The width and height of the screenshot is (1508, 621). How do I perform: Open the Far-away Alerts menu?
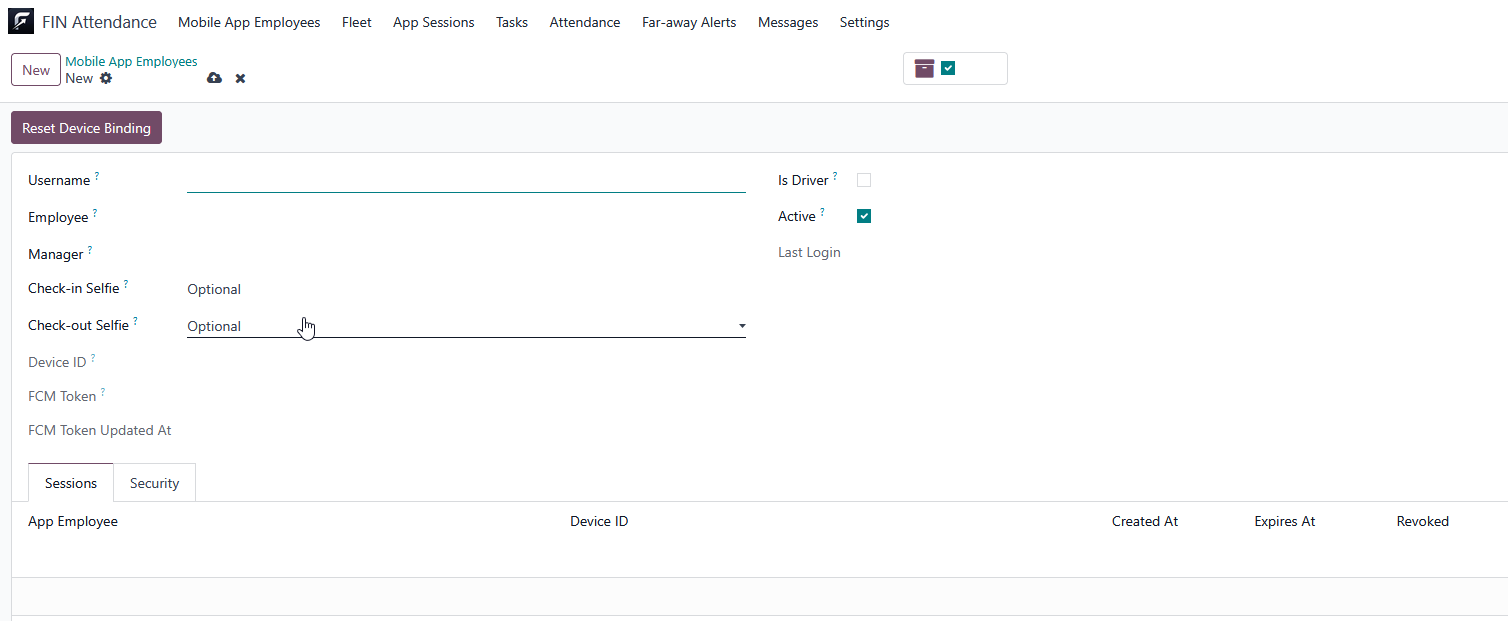pyautogui.click(x=688, y=22)
